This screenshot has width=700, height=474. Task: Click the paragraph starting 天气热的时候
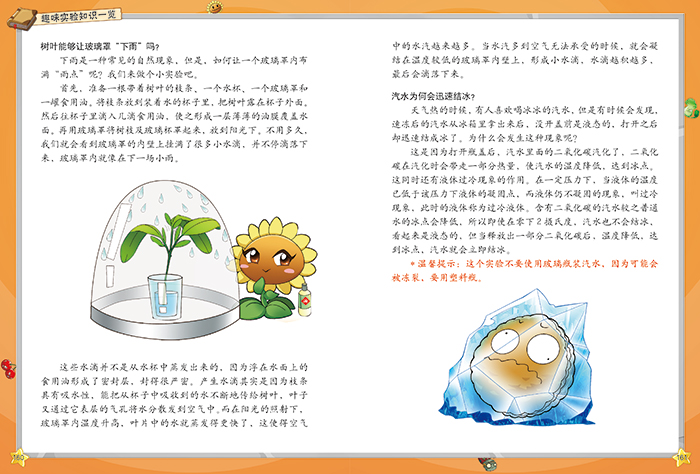click(525, 124)
